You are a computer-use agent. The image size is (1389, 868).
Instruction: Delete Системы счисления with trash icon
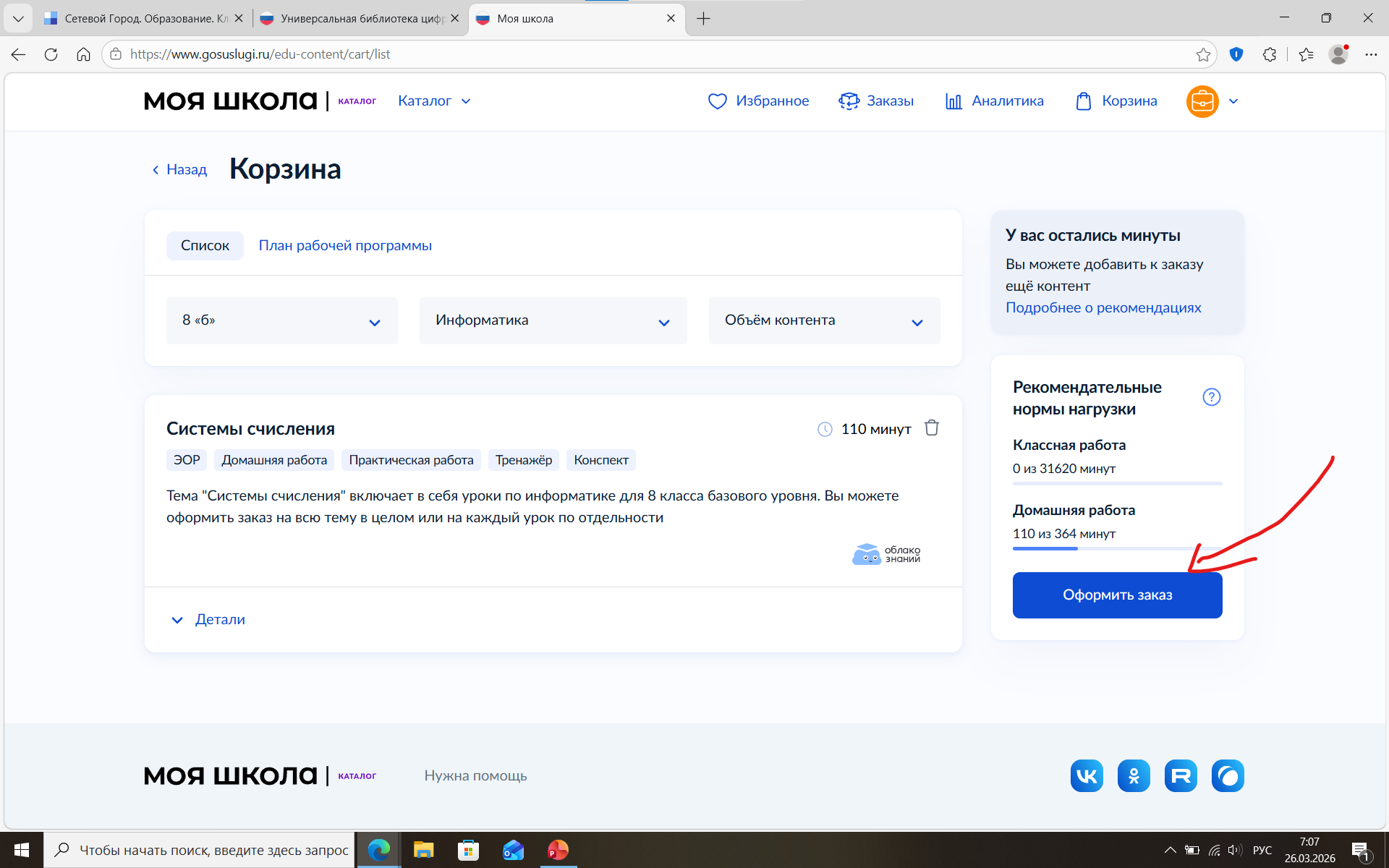coord(932,428)
